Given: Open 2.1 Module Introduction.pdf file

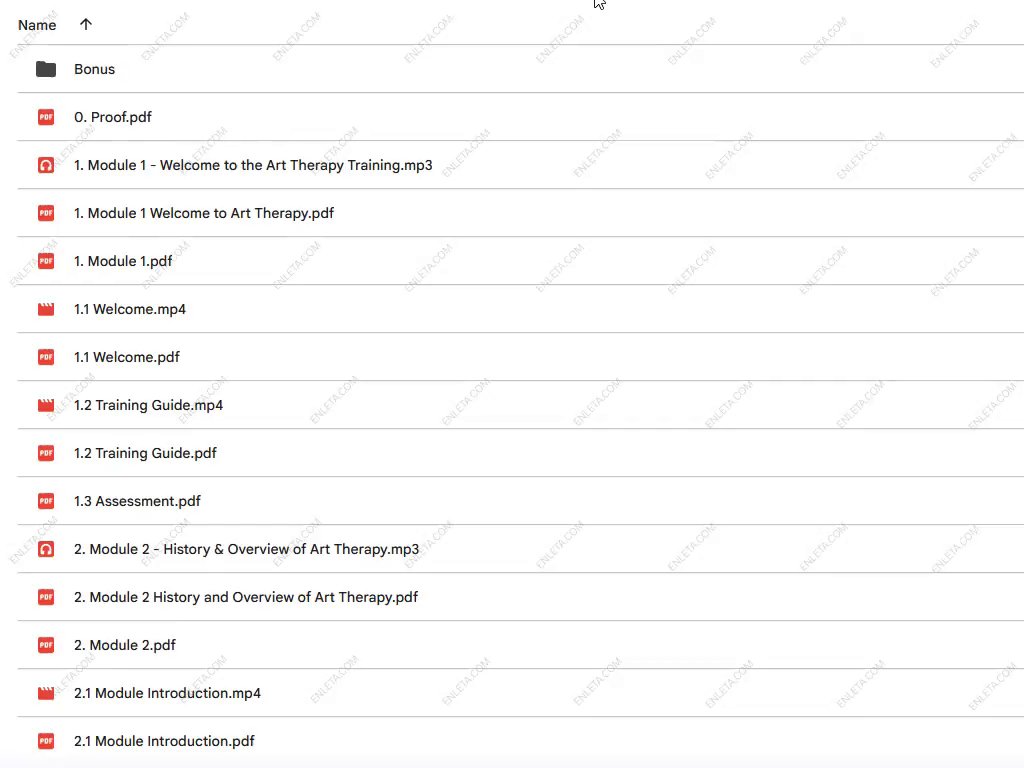Looking at the screenshot, I should 164,741.
